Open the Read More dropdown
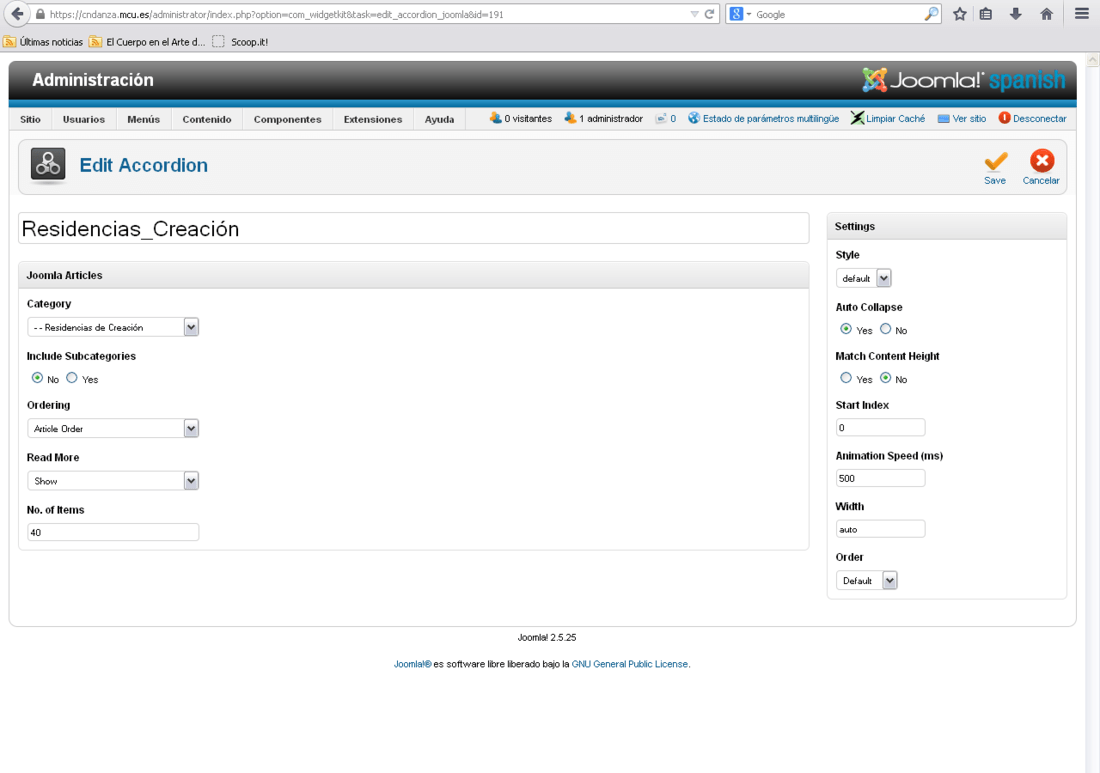 click(113, 480)
